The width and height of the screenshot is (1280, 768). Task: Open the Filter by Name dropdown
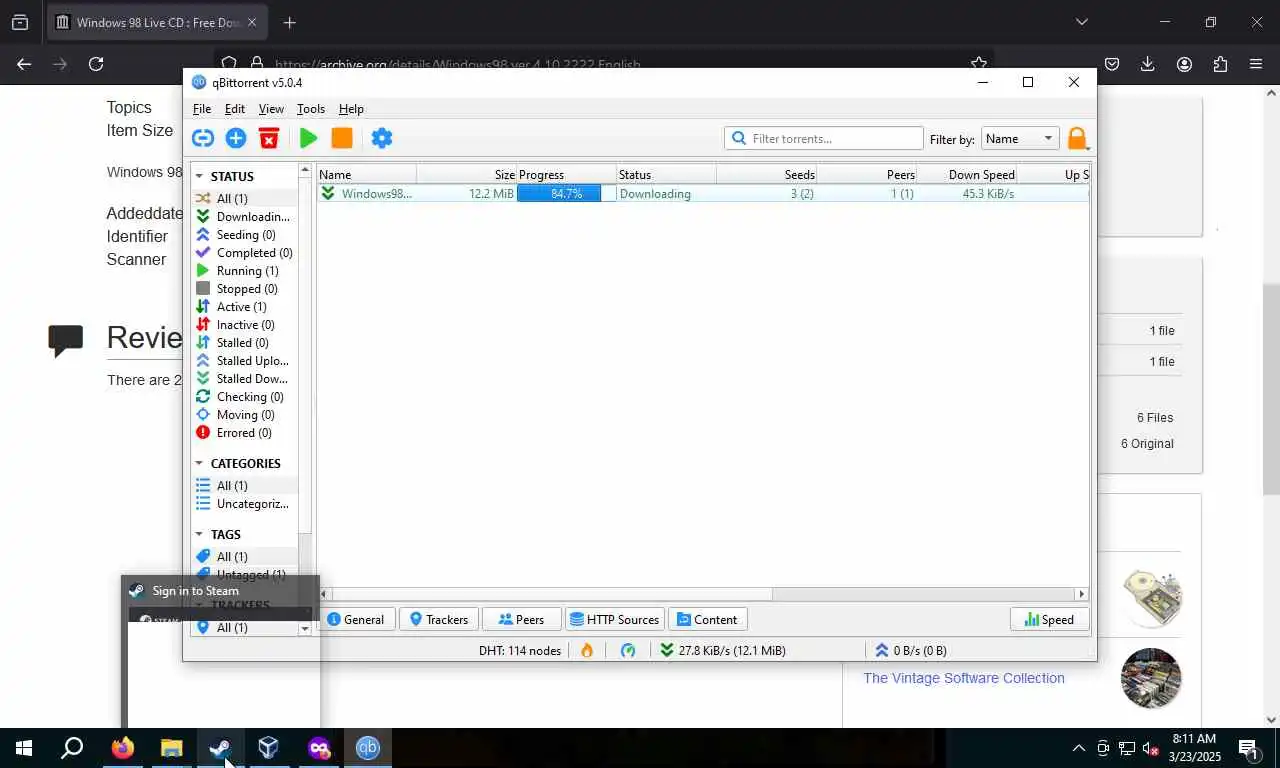(x=1020, y=139)
